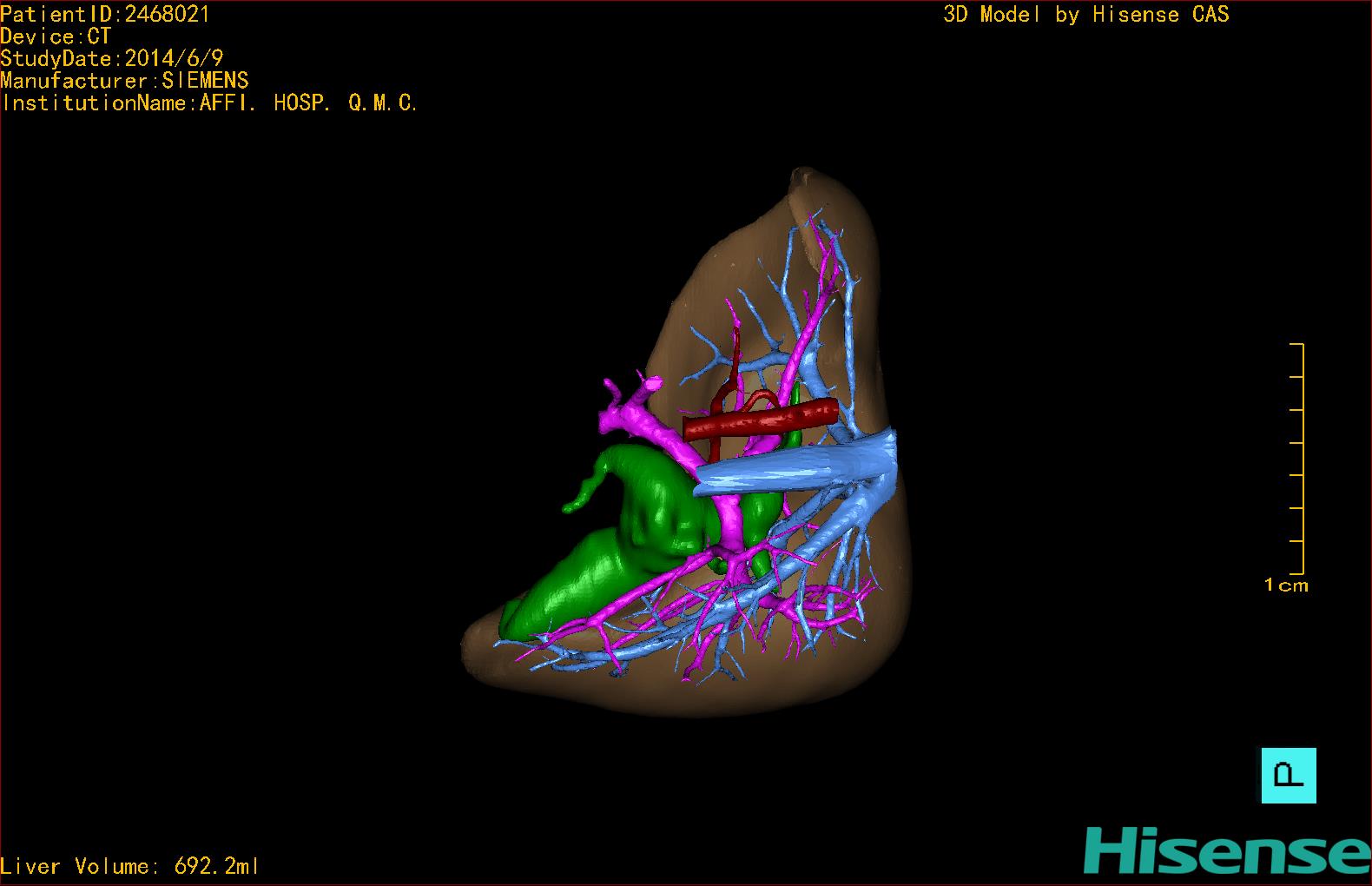Click the 1cm scale label
Viewport: 1372px width, 886px height.
pyautogui.click(x=1286, y=585)
